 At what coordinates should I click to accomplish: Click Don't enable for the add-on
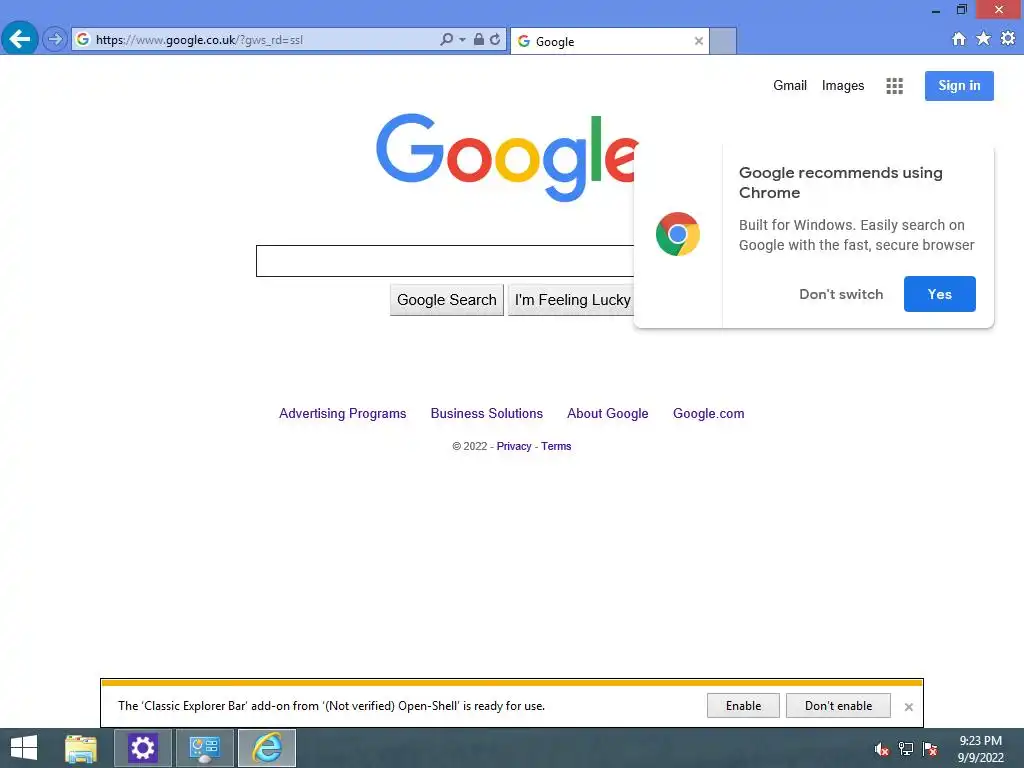838,705
